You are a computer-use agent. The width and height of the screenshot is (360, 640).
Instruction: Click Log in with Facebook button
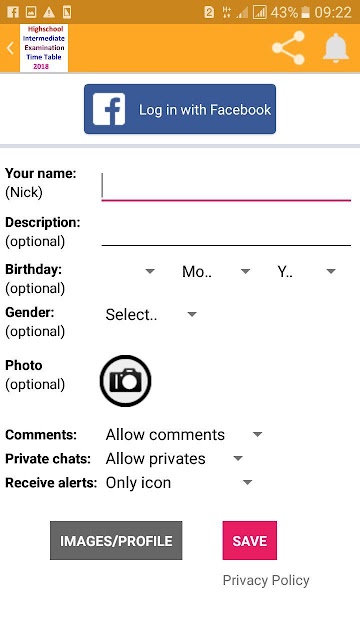coord(180,109)
